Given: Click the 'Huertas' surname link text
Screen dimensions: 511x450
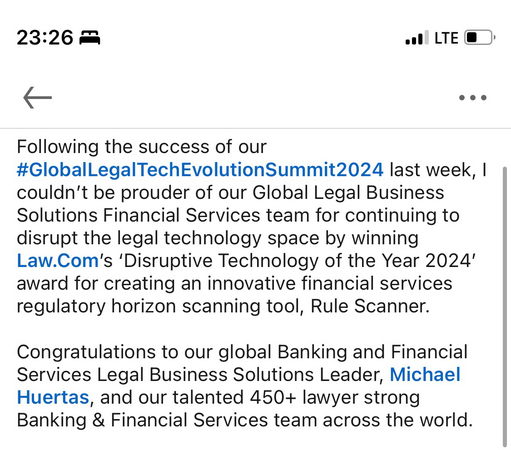Looking at the screenshot, I should point(53,397).
